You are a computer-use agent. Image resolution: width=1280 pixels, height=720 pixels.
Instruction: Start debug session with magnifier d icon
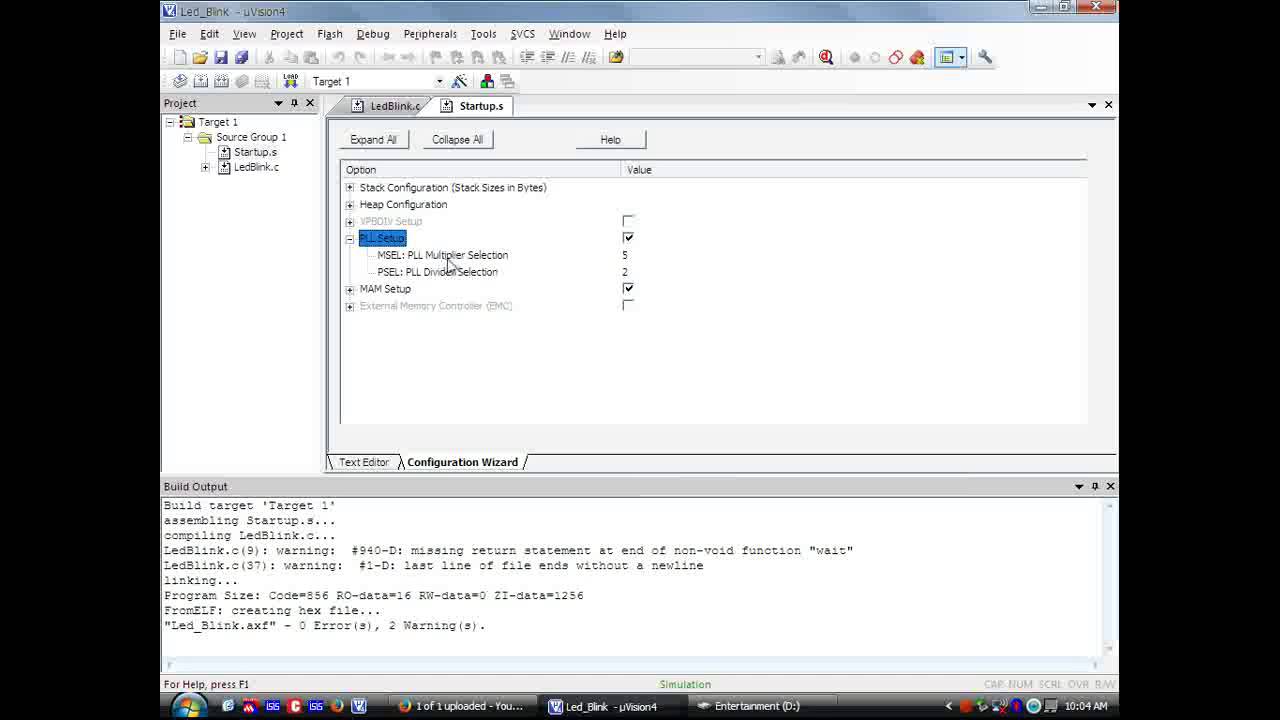tap(826, 57)
